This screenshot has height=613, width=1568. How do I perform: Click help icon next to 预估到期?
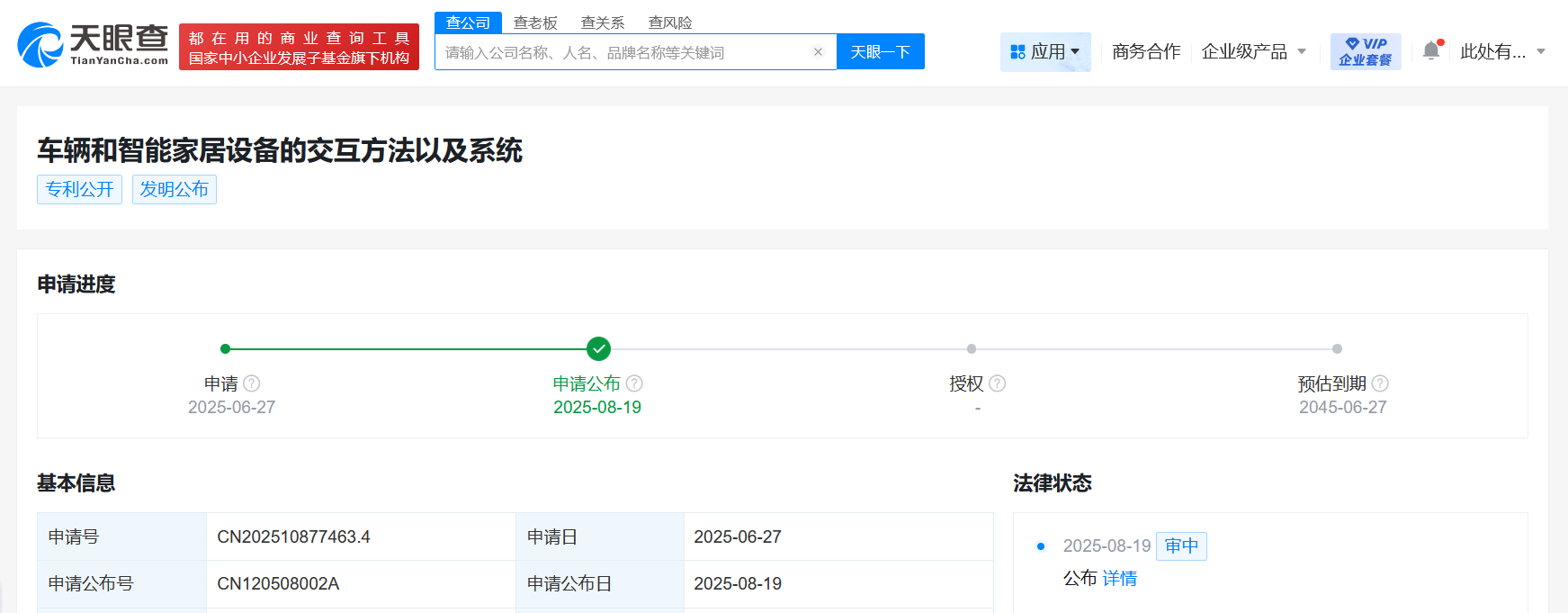point(1380,383)
